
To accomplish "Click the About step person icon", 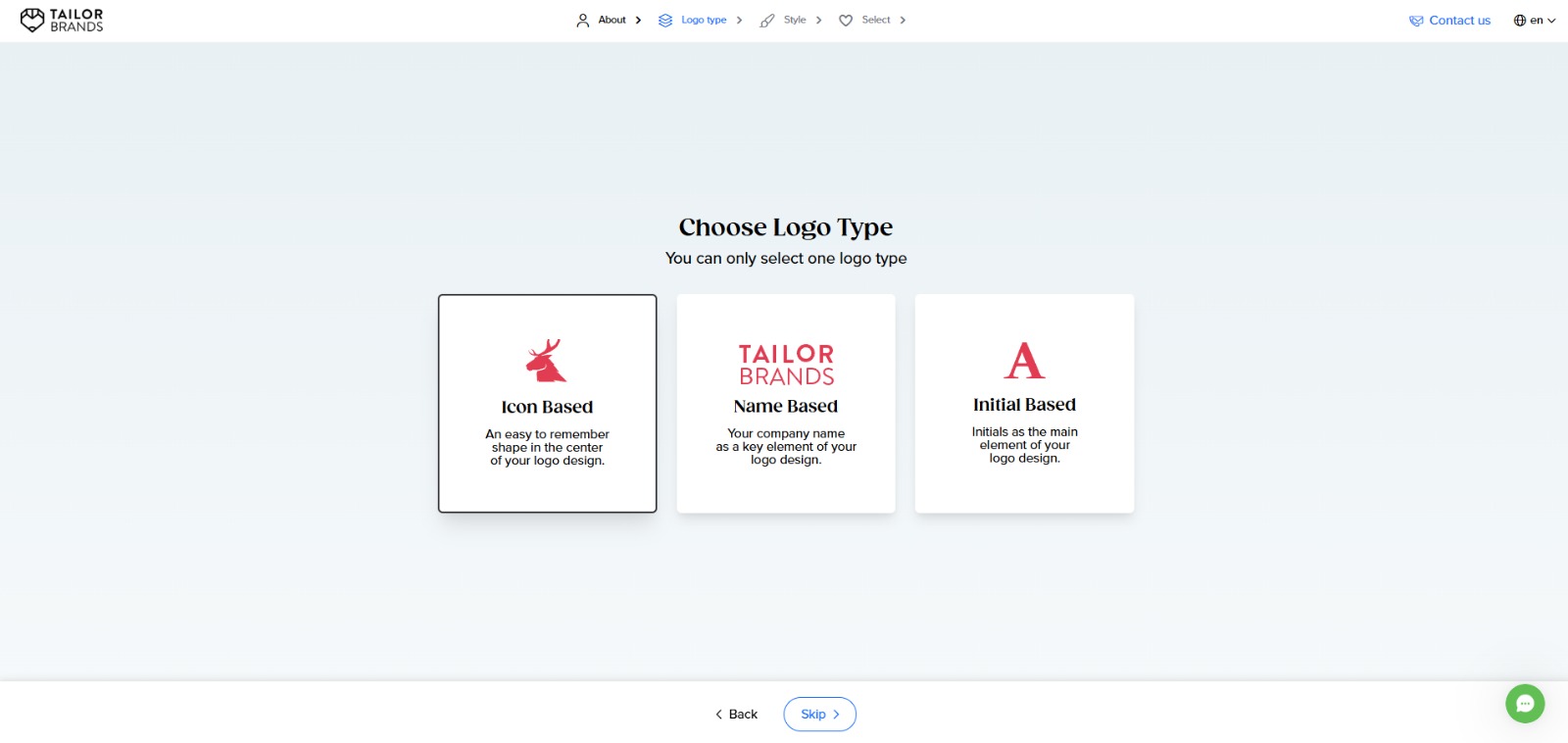I will [x=583, y=21].
